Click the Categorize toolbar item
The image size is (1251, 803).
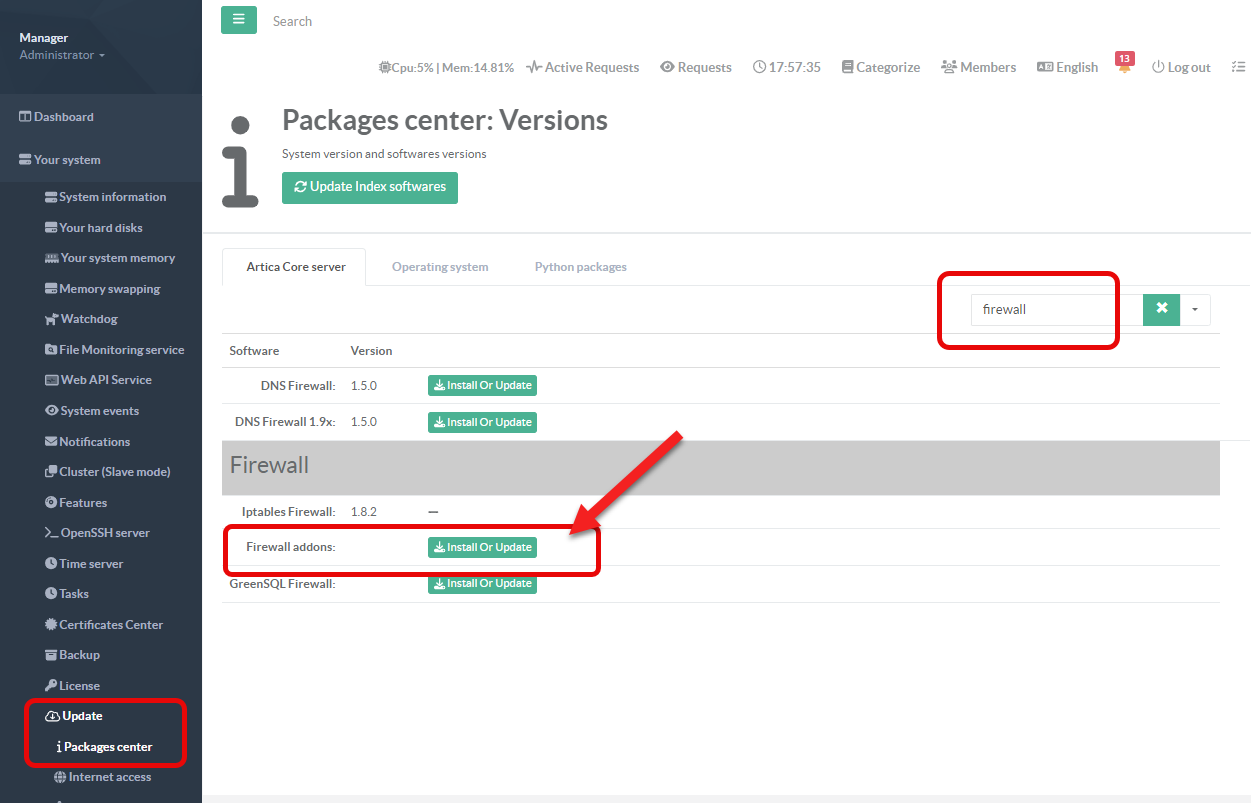click(x=880, y=67)
